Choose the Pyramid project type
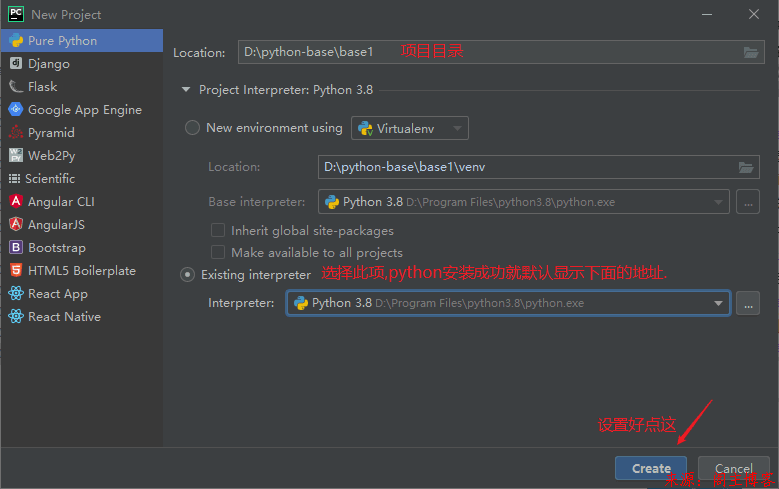Image resolution: width=779 pixels, height=489 pixels. coord(82,133)
